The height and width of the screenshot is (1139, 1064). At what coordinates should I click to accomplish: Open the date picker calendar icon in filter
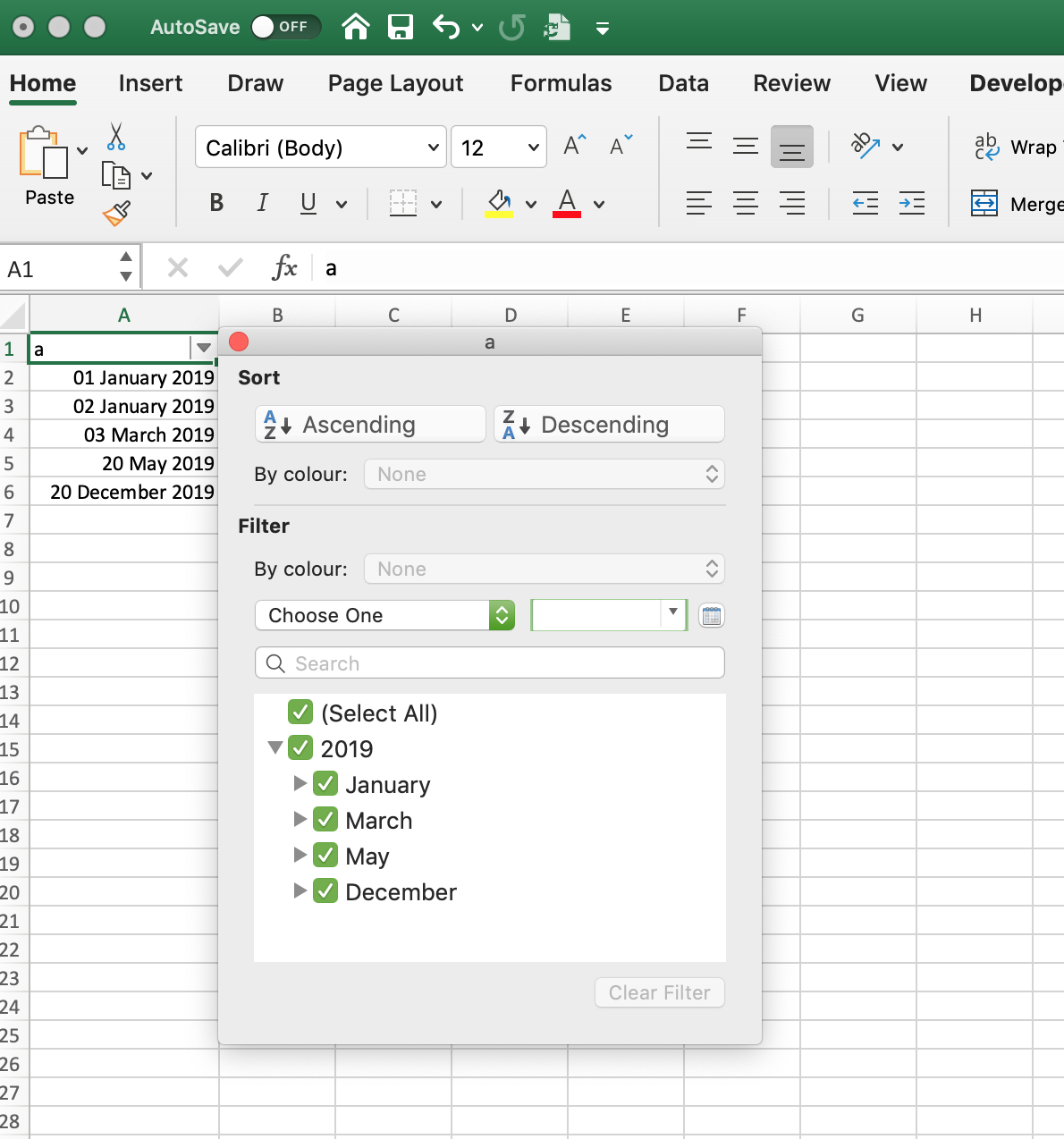(x=712, y=615)
